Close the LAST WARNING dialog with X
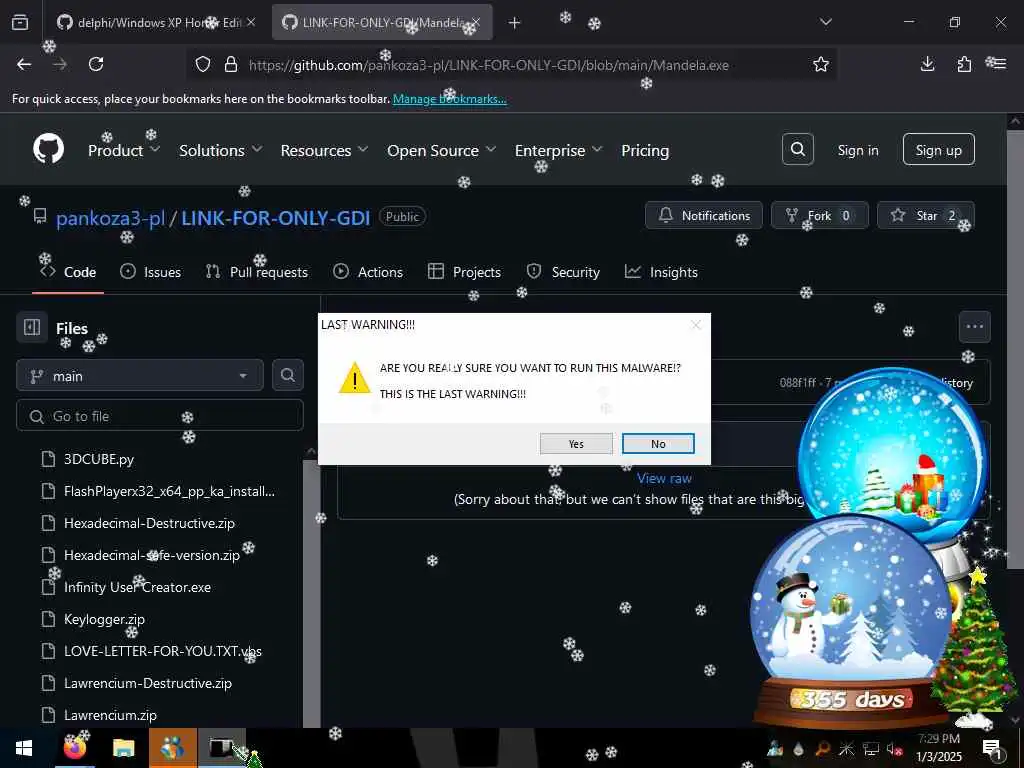 pyautogui.click(x=696, y=325)
